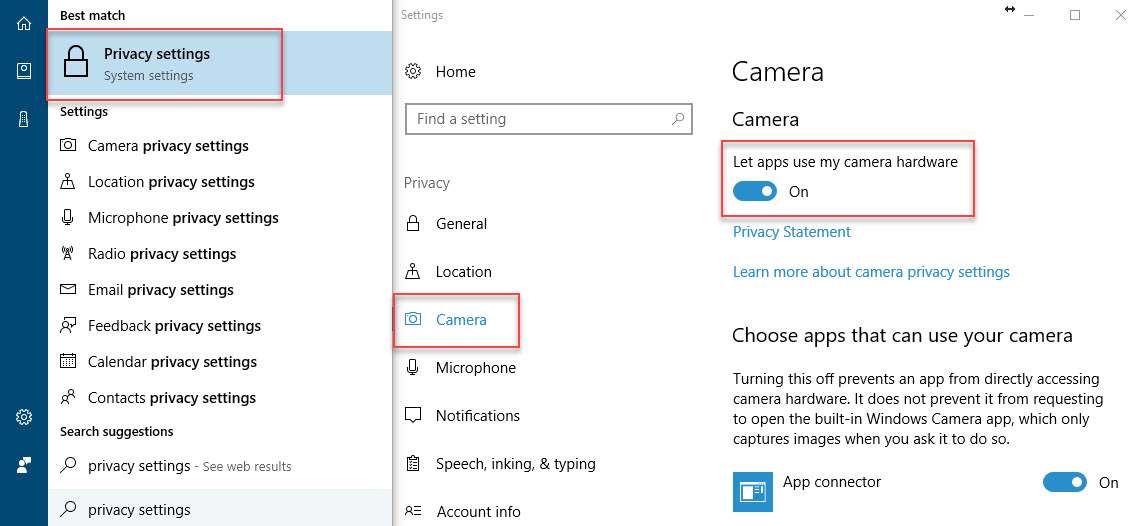The height and width of the screenshot is (526, 1143).
Task: Click the Find a setting search field
Action: click(548, 119)
